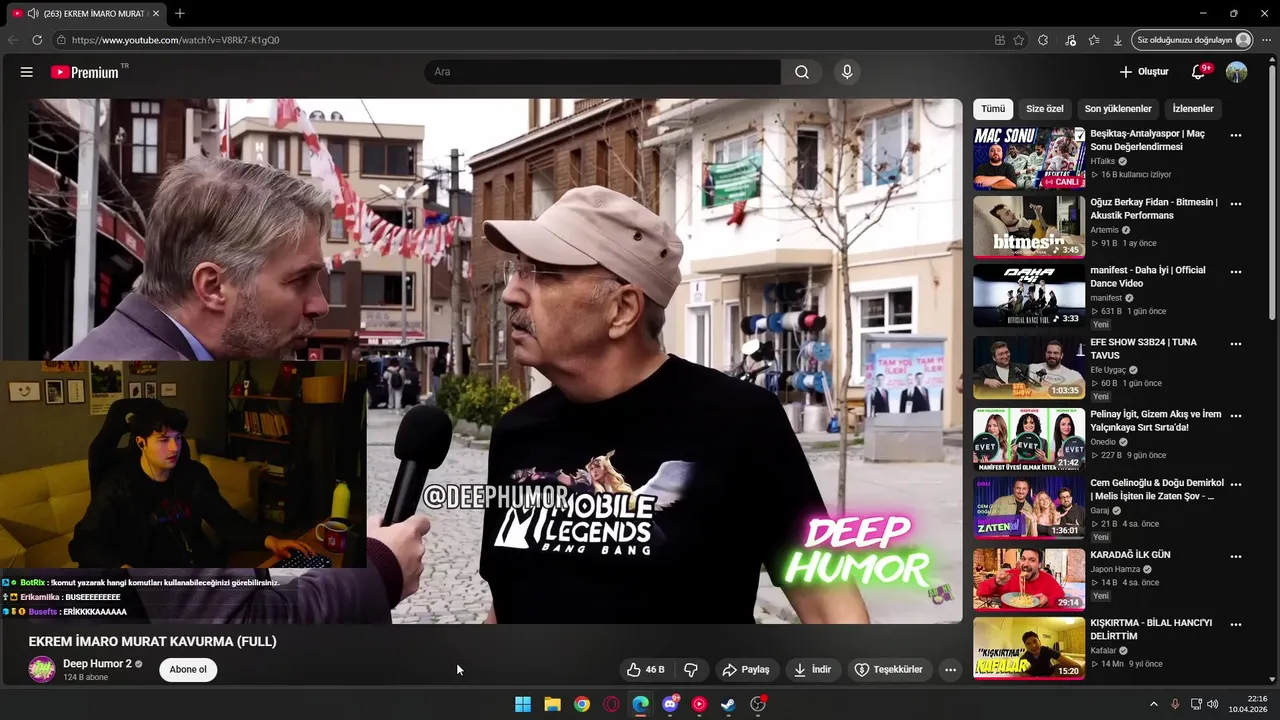The width and height of the screenshot is (1280, 720).
Task: Open Steam from the taskbar
Action: (x=729, y=704)
